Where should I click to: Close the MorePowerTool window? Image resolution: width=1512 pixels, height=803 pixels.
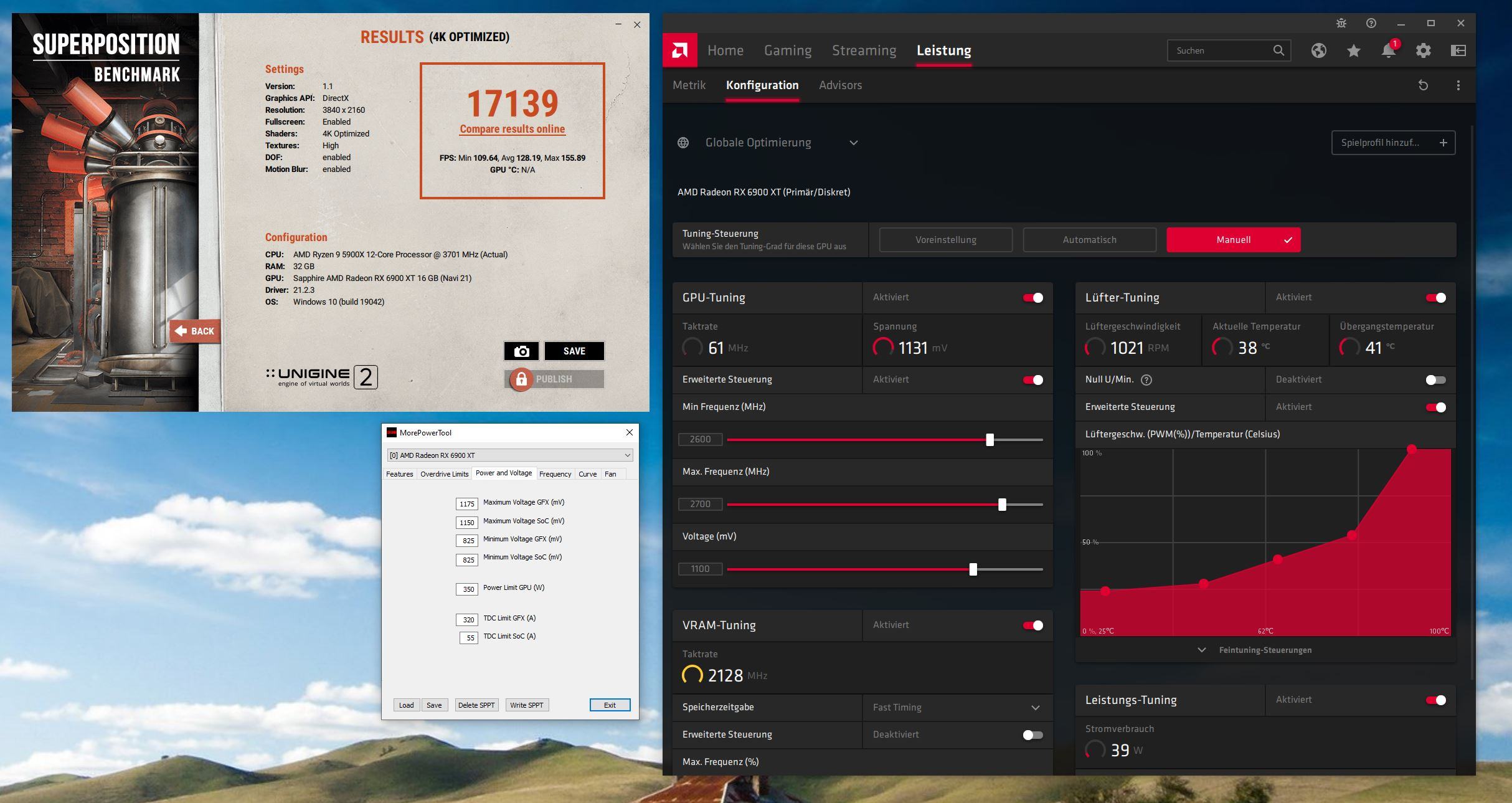pos(630,432)
